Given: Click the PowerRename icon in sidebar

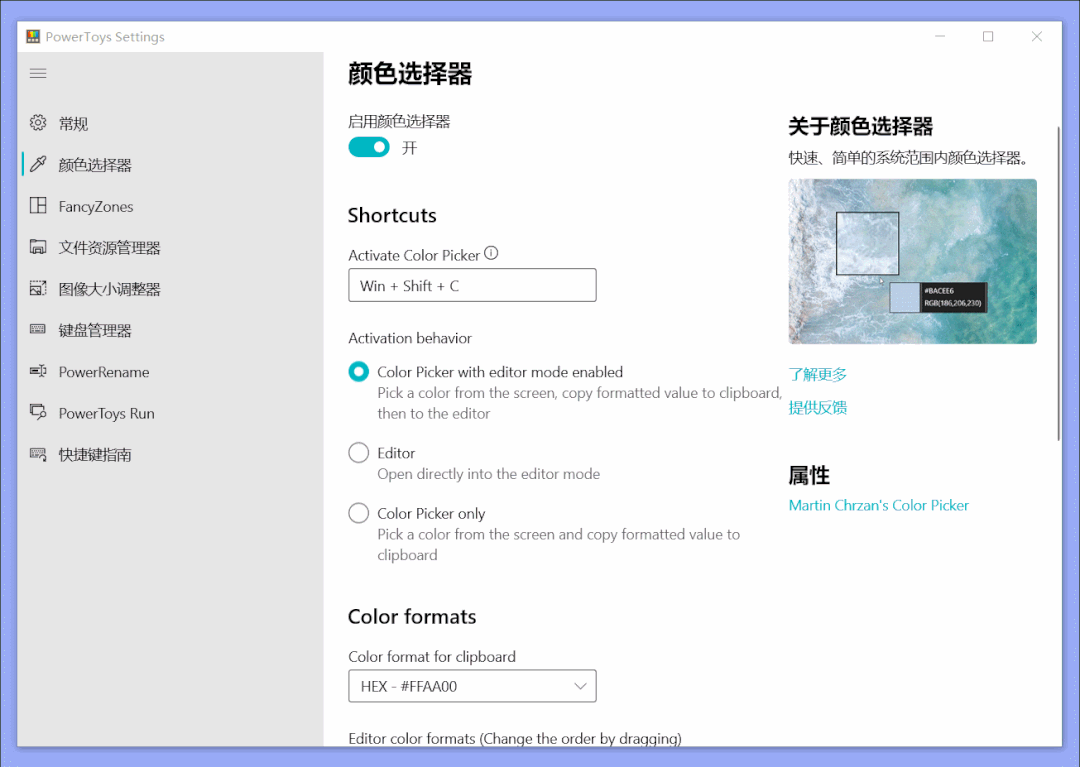Looking at the screenshot, I should pos(38,372).
